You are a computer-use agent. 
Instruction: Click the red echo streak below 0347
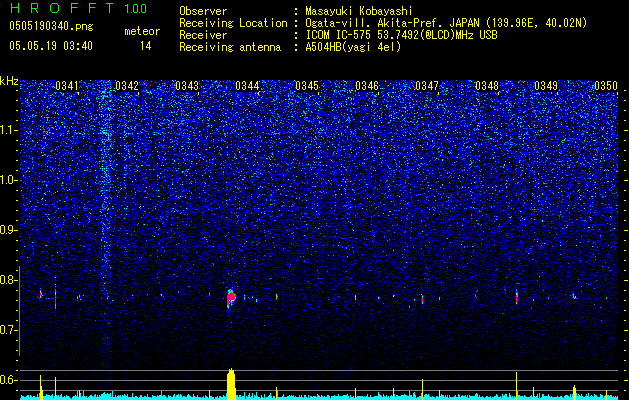pos(422,299)
